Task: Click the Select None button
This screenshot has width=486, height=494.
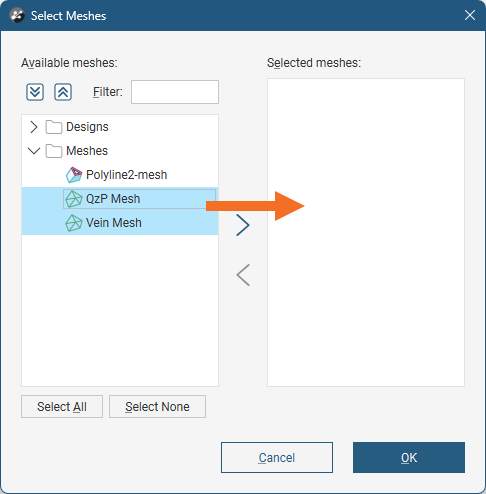Action: 157,407
